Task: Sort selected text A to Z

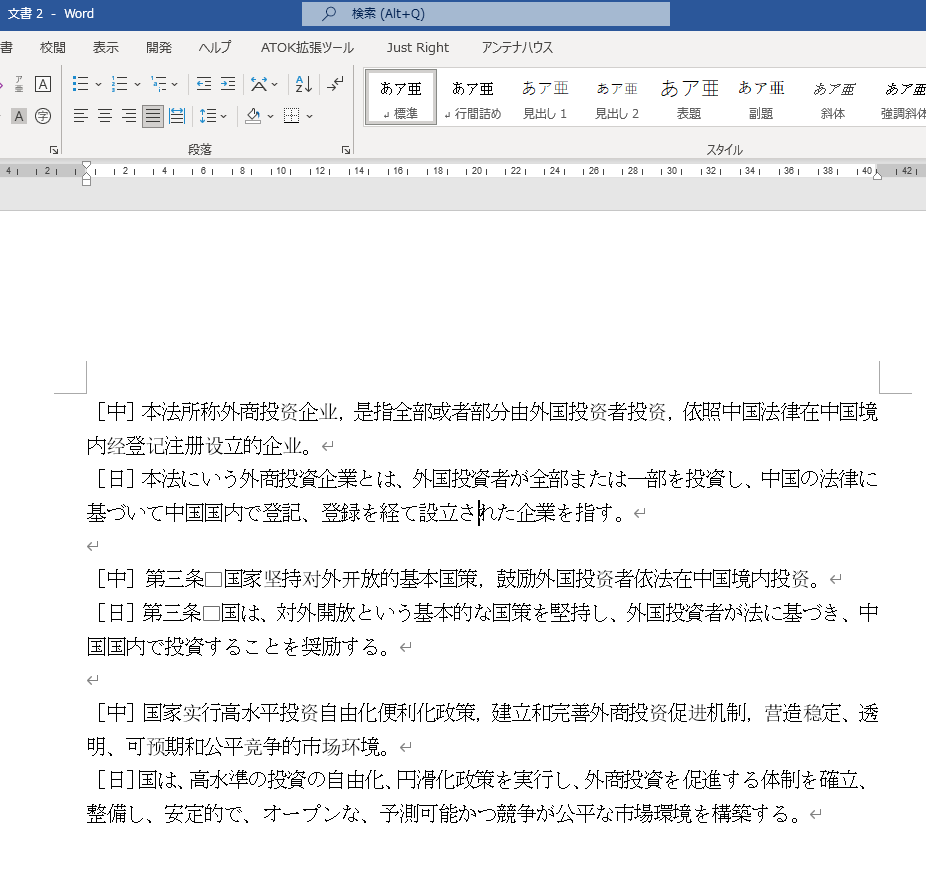Action: [304, 84]
